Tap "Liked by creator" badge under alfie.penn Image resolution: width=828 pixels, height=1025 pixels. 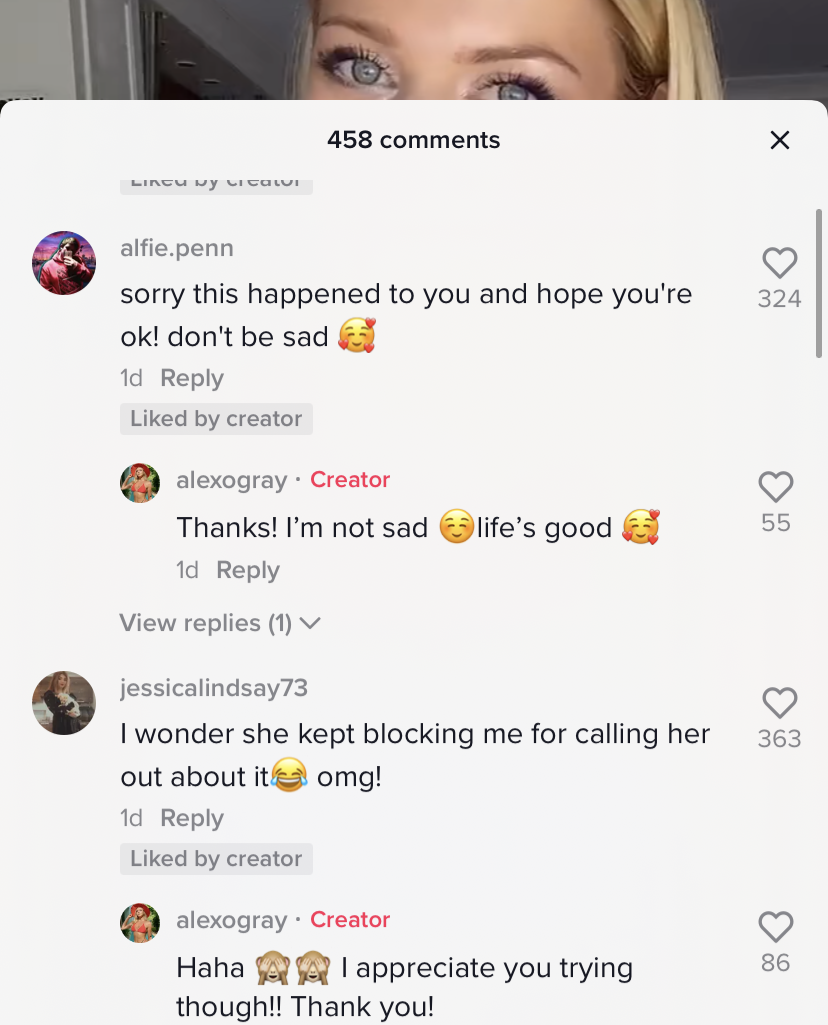point(216,419)
